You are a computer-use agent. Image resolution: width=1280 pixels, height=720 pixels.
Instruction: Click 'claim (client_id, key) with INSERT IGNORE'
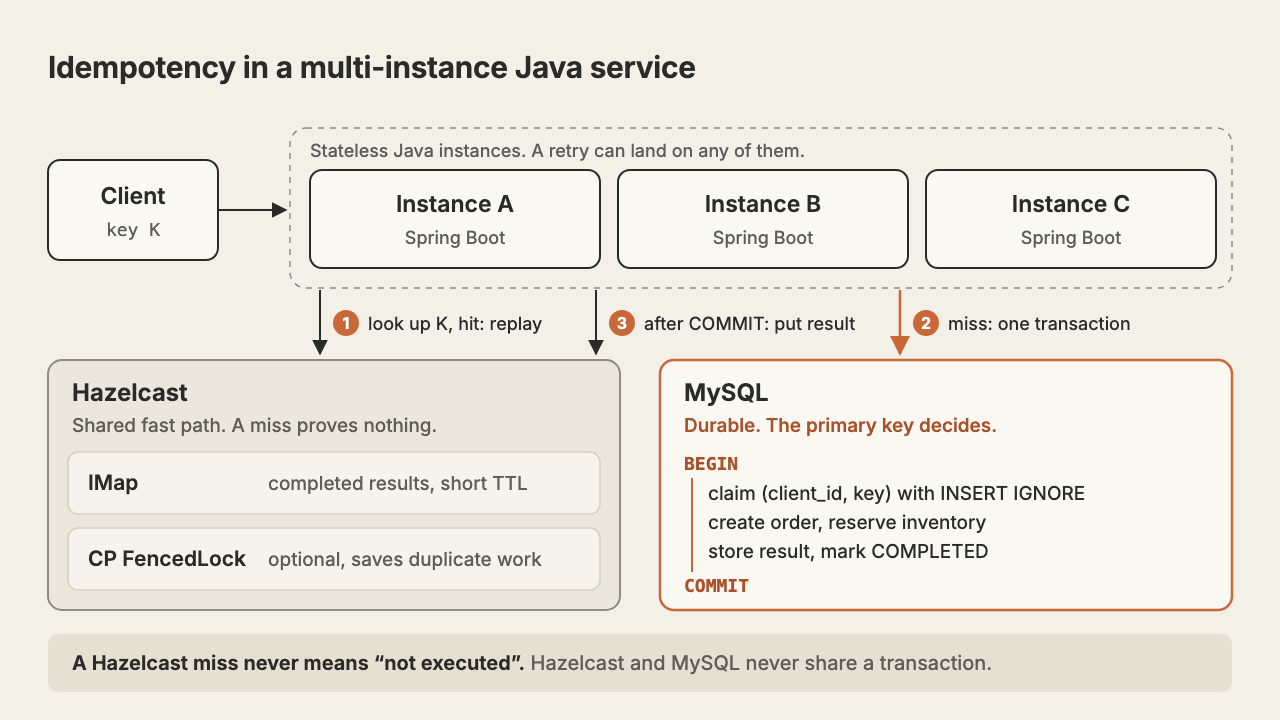(x=896, y=494)
